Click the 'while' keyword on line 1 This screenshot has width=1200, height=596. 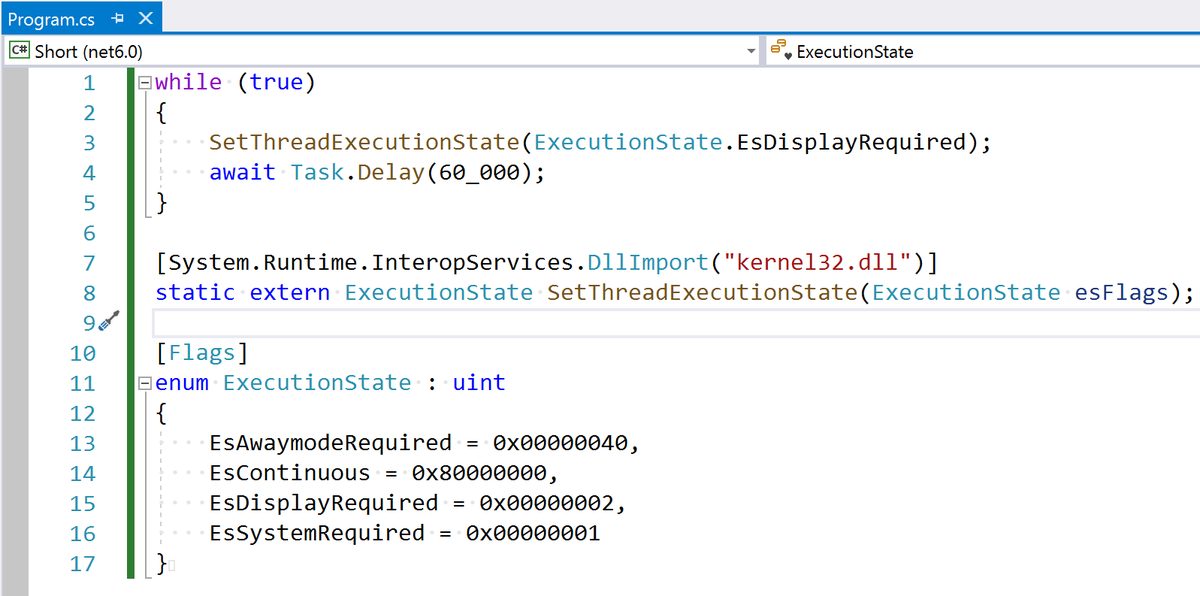(189, 82)
